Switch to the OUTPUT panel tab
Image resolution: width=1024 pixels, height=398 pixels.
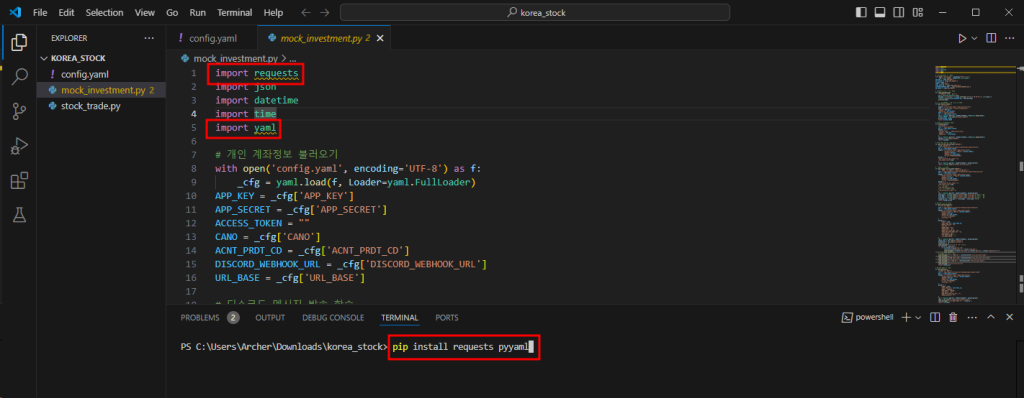tap(270, 318)
